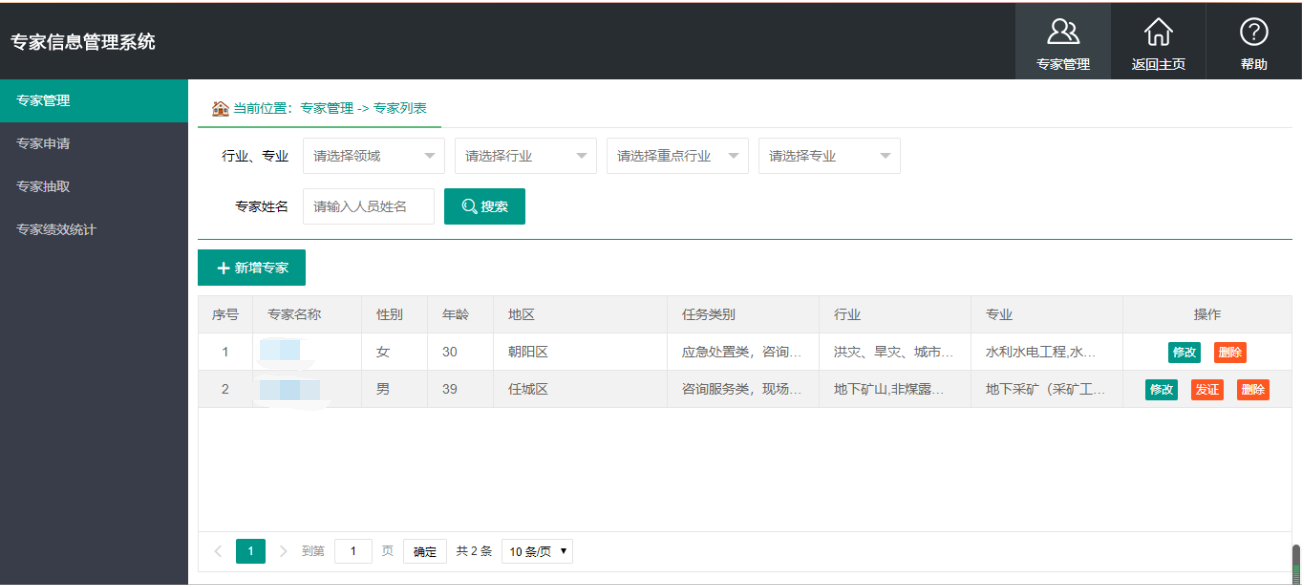Open 专家抽取 from the sidebar menu
The height and width of the screenshot is (587, 1304).
pos(45,186)
